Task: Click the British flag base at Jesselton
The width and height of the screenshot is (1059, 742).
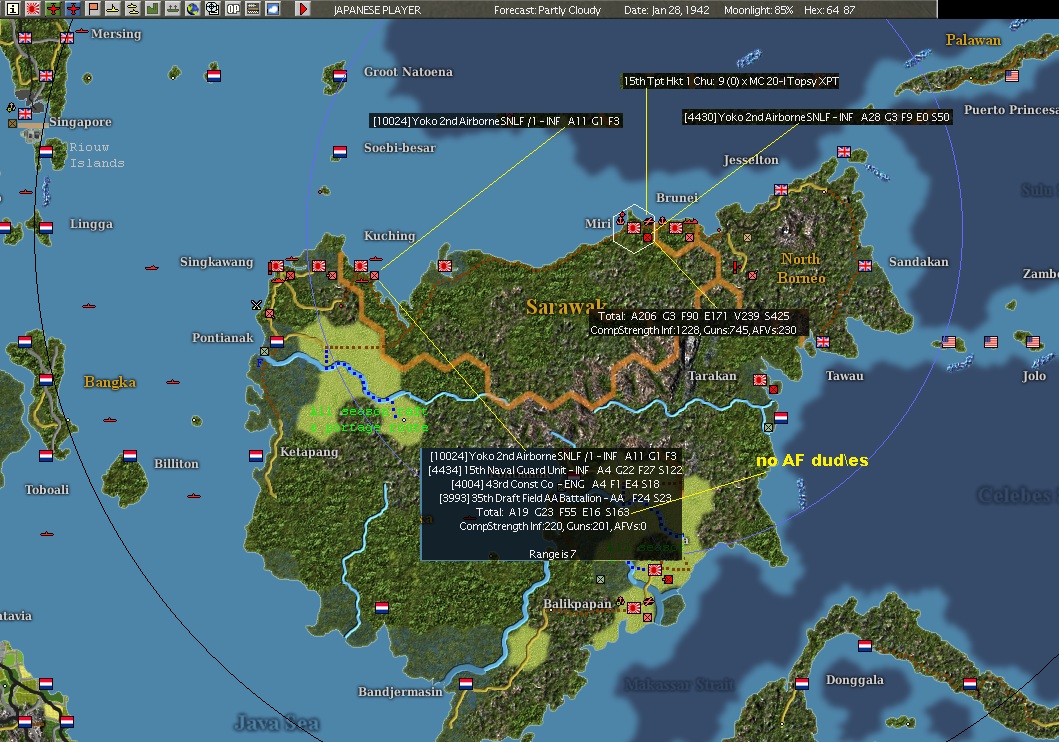Action: (x=781, y=190)
